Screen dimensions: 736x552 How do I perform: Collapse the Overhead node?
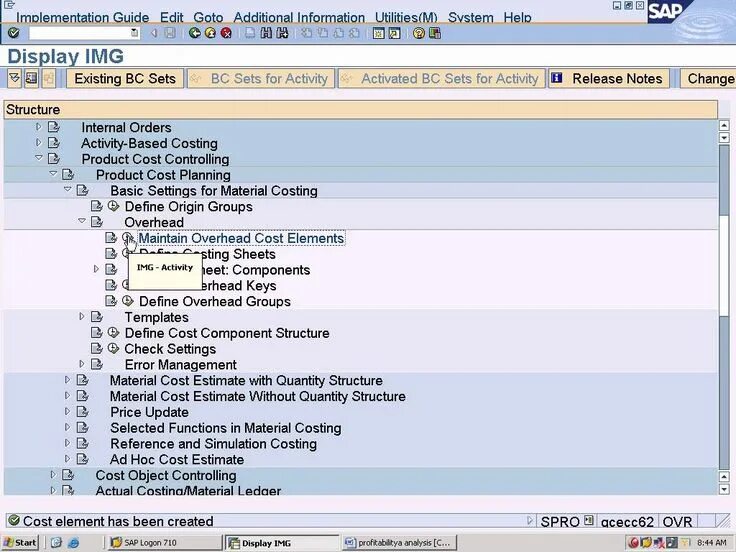[82, 221]
